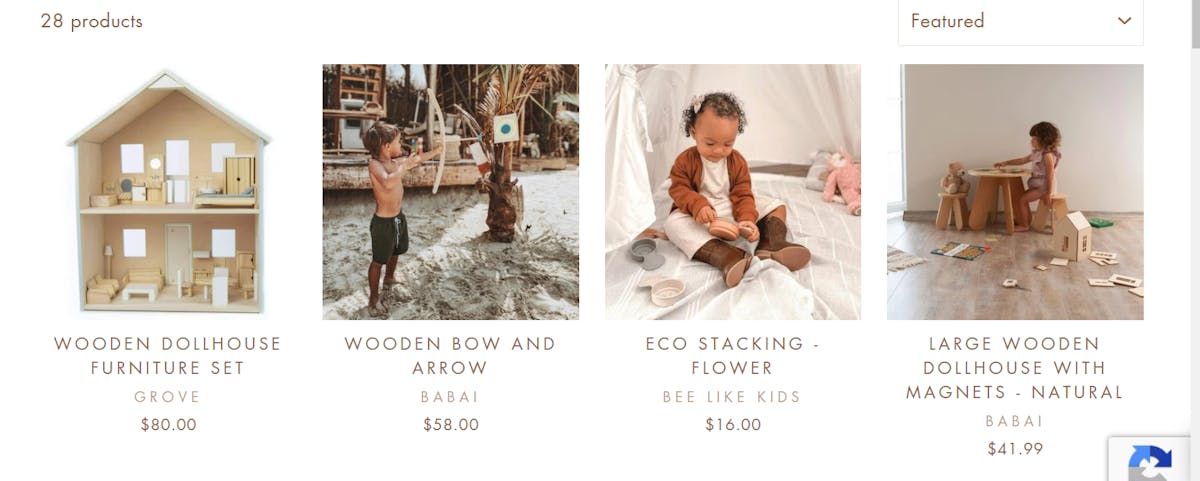Click the $80.00 price
Viewport: 1200px width, 481px height.
tap(168, 424)
